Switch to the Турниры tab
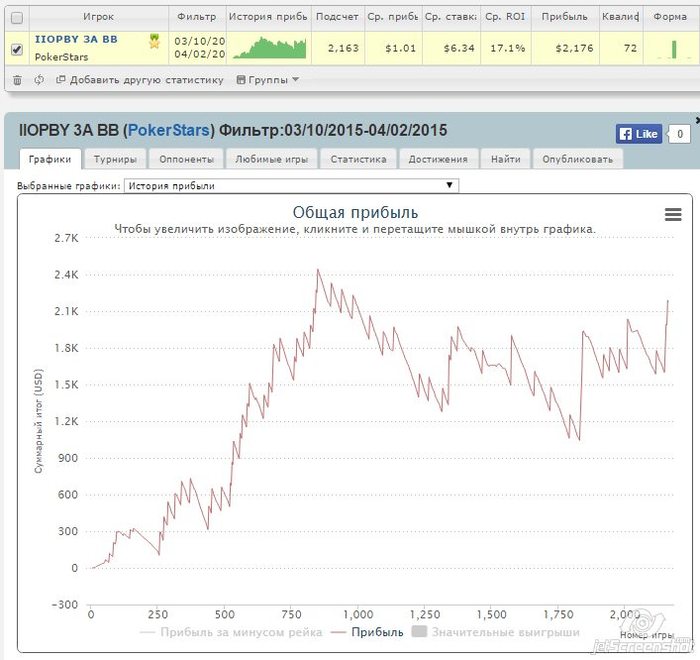Image resolution: width=700 pixels, height=660 pixels. click(x=115, y=159)
